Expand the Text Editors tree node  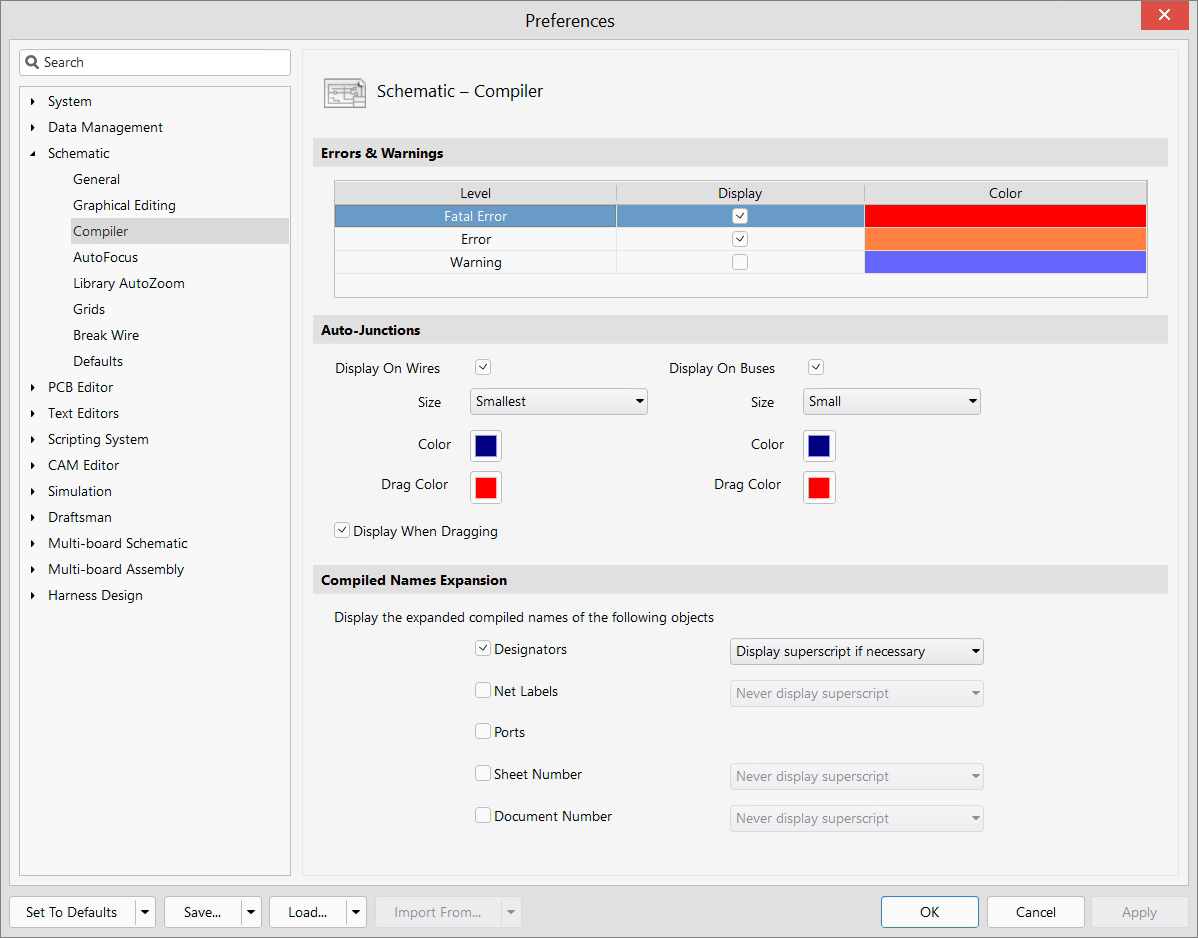click(x=33, y=413)
